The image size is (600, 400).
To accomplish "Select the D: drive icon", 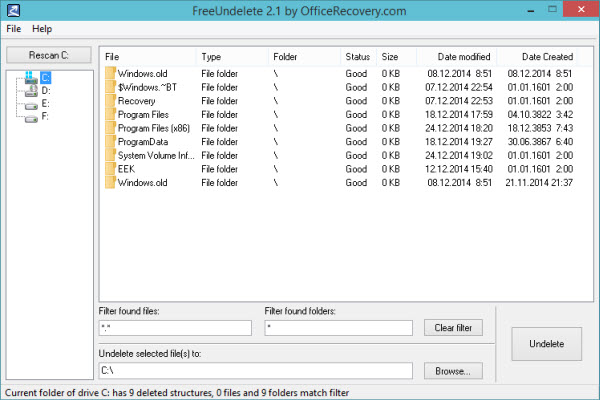I will (x=31, y=91).
